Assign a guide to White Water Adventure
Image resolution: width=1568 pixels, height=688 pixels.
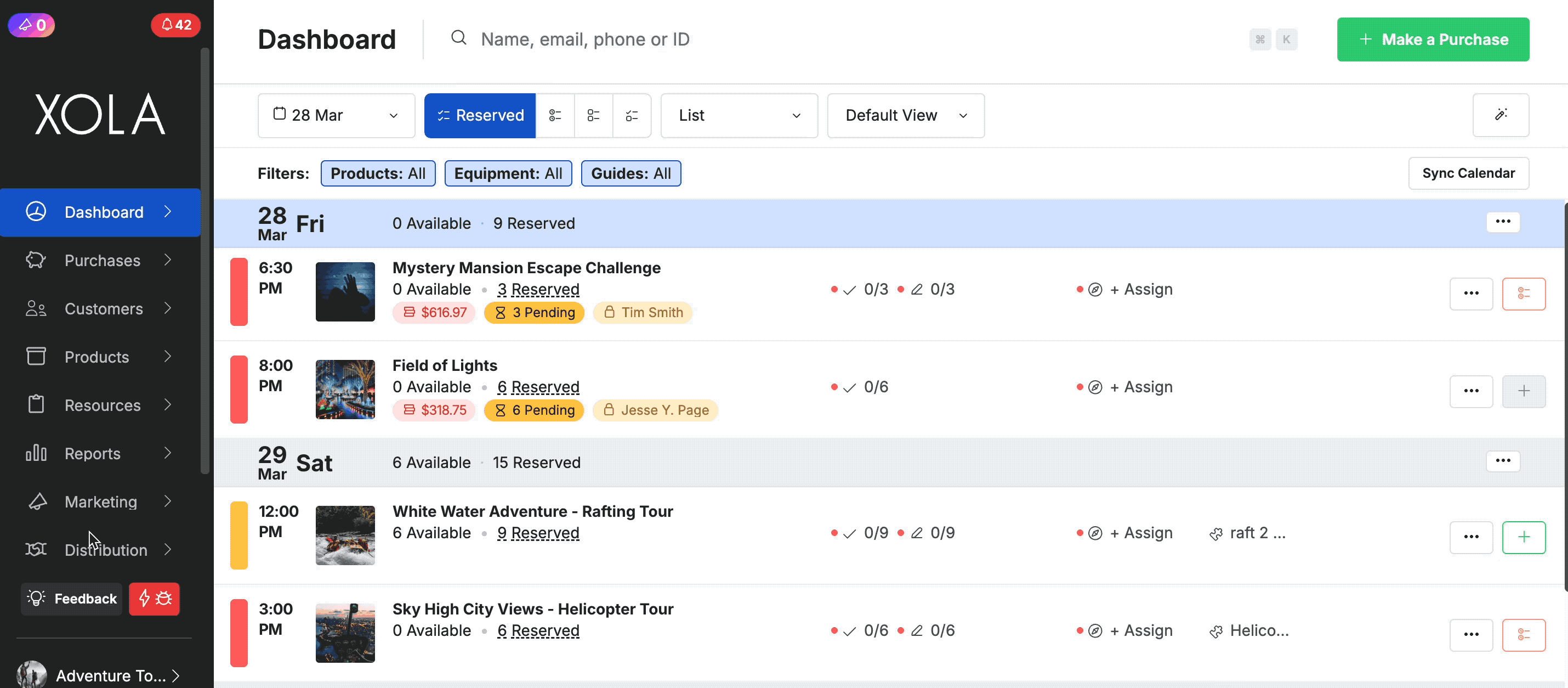click(x=1141, y=533)
